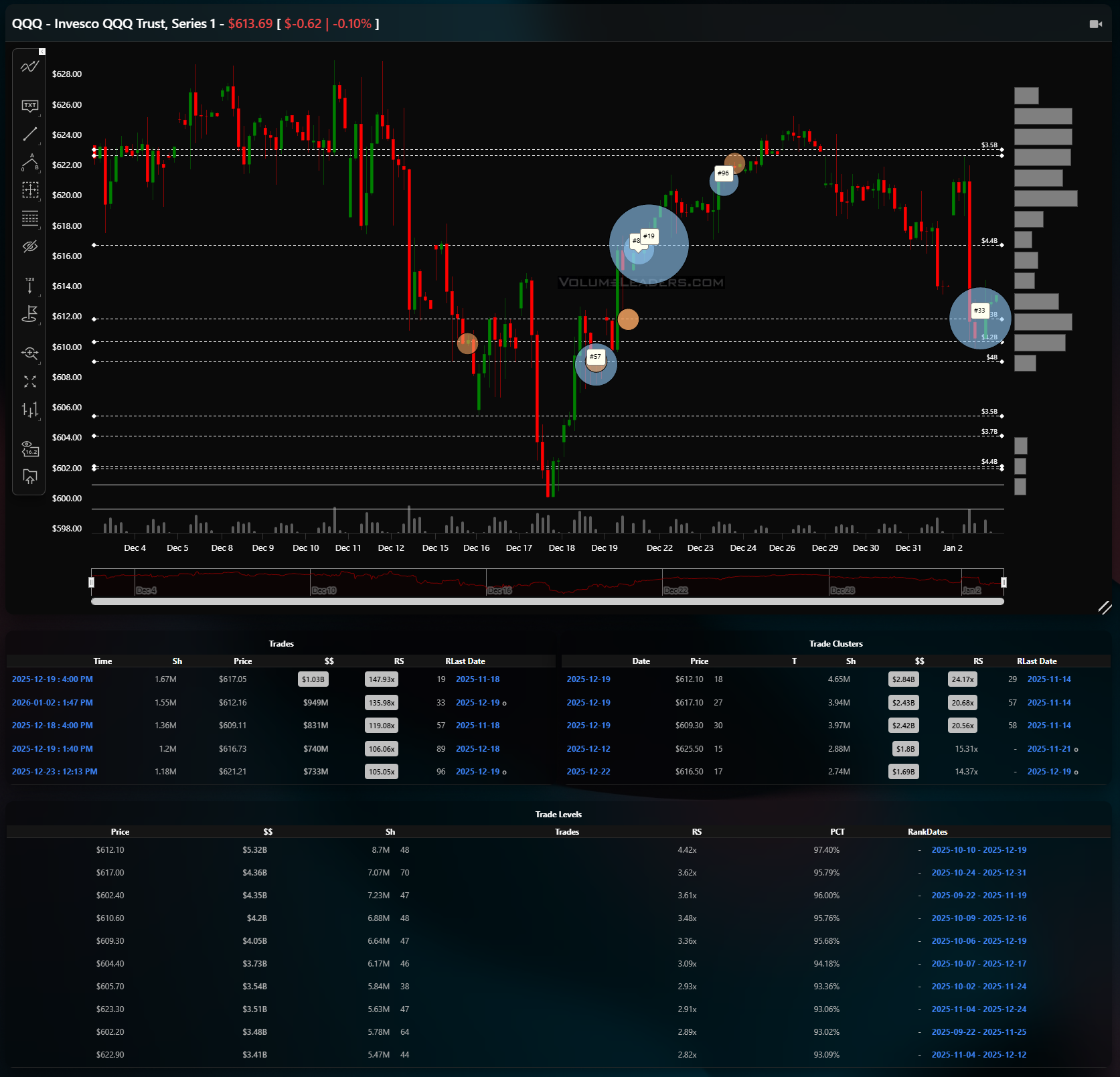Viewport: 1120px width, 1077px height.
Task: Click the 135.98x relative size badge
Action: coord(382,703)
